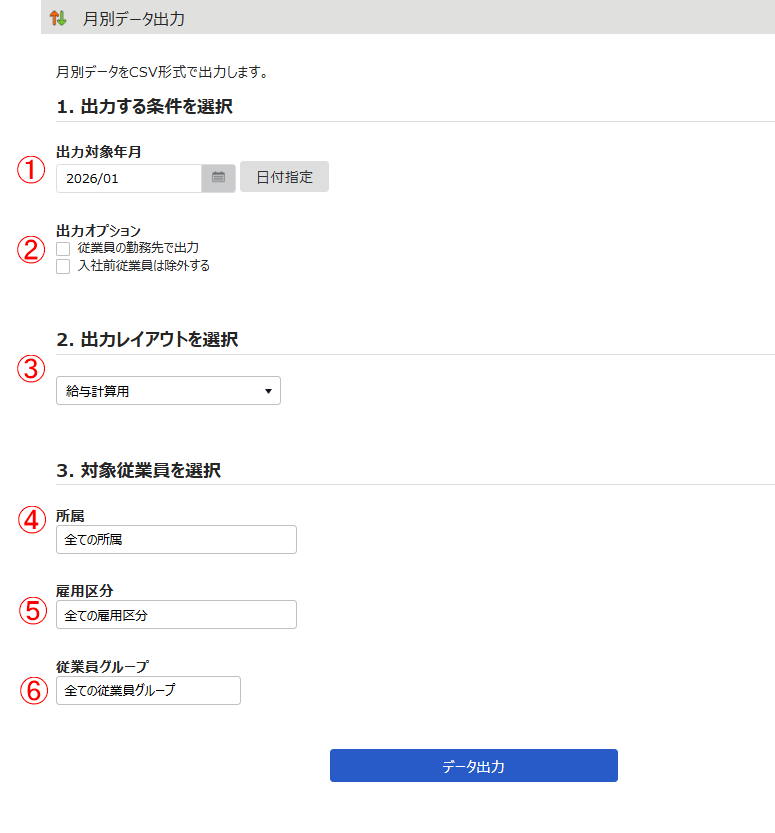
Task: Click the 月別データをCSV形式で出力します description
Action: click(162, 72)
